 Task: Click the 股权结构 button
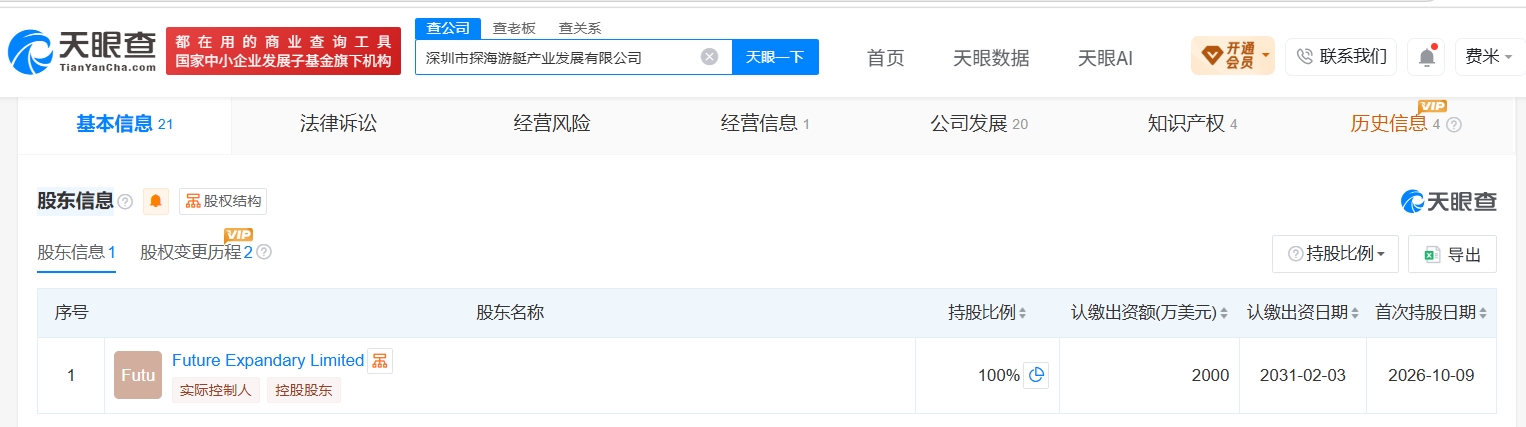223,201
